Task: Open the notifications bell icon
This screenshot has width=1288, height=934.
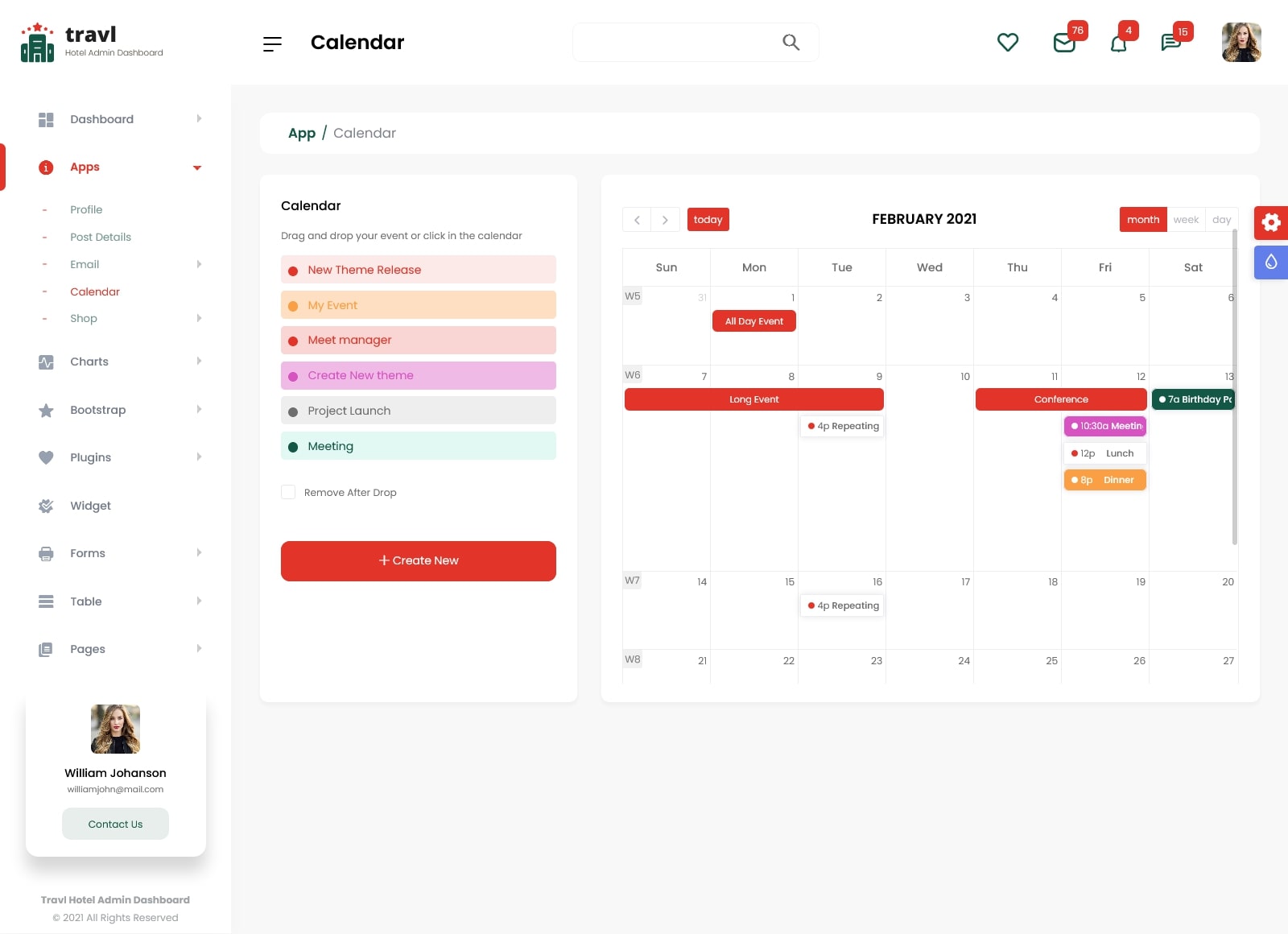Action: click(x=1118, y=43)
